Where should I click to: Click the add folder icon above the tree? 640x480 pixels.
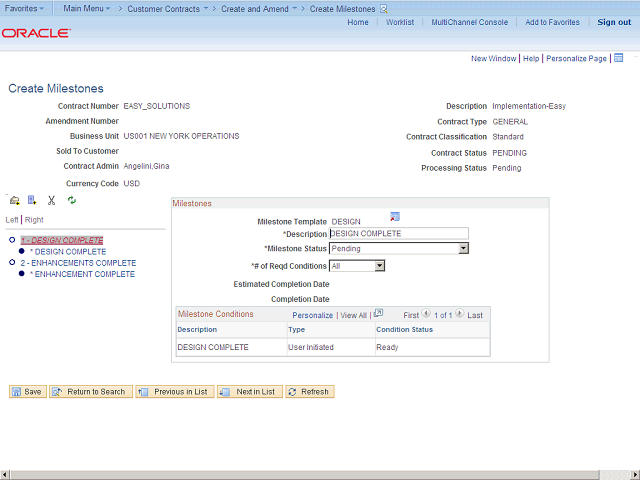click(14, 200)
